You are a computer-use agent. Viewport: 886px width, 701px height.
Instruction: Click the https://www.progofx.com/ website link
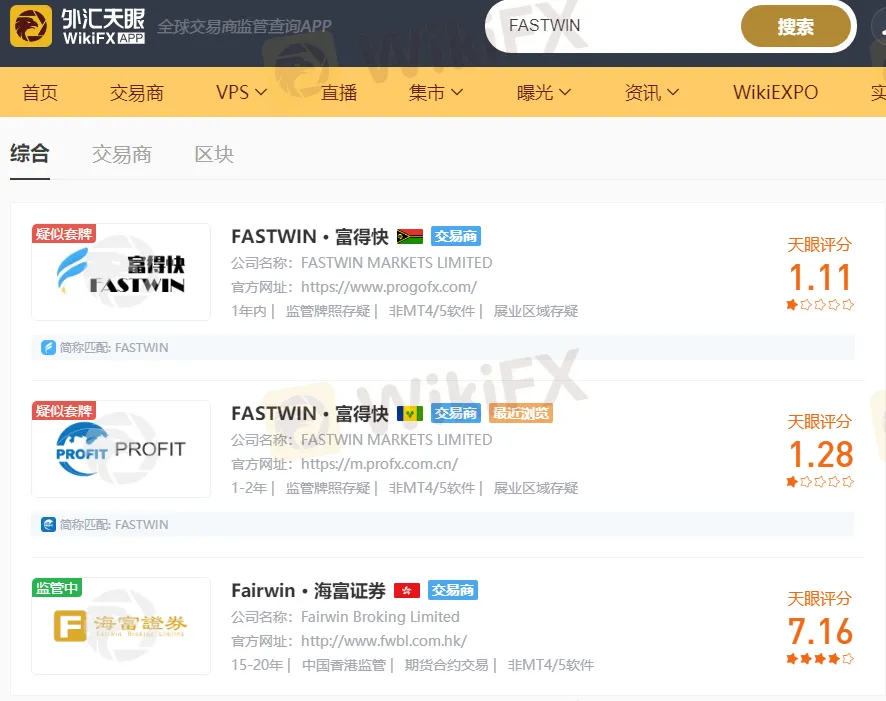[x=389, y=287]
